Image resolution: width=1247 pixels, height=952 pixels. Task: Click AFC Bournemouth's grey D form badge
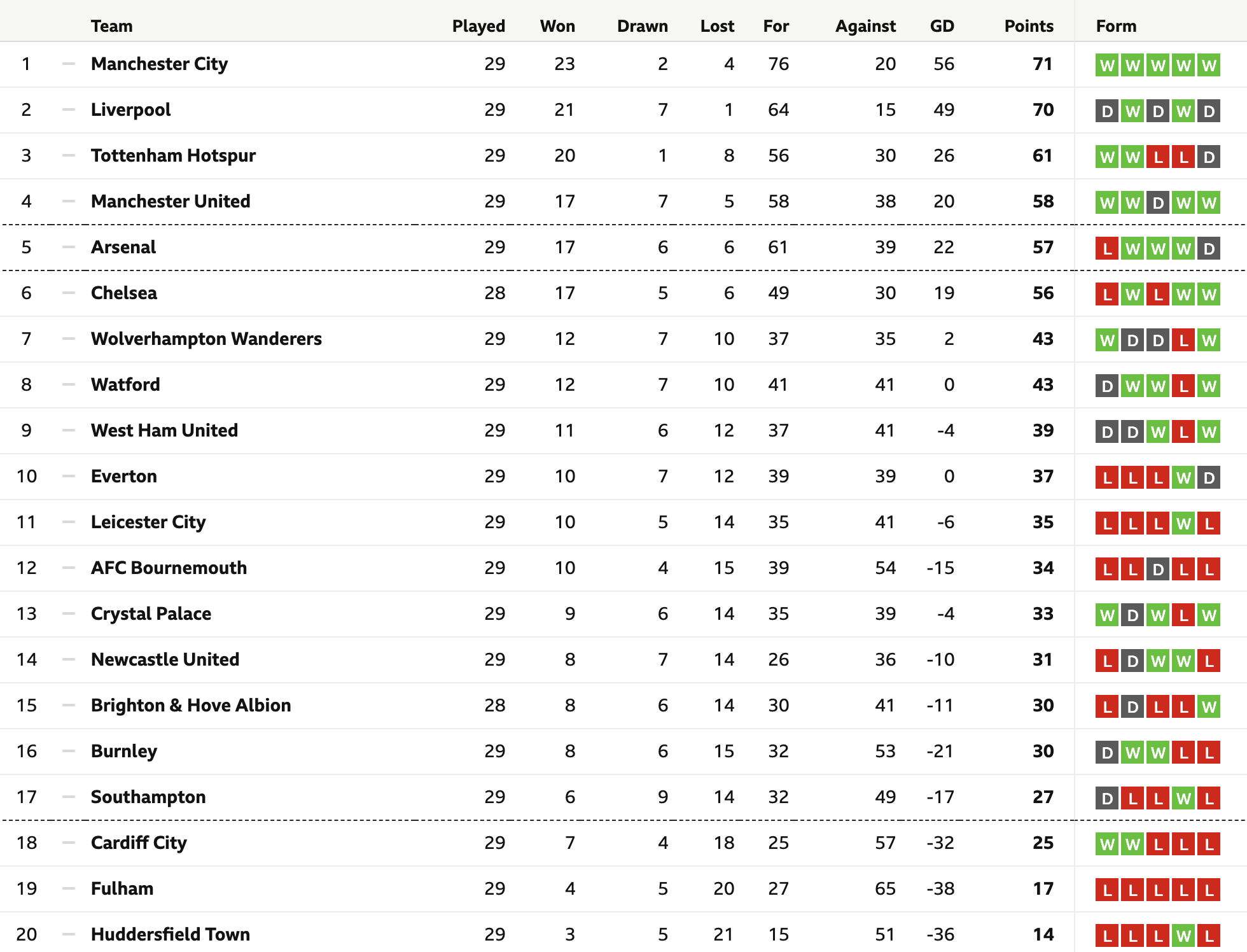coord(1158,569)
